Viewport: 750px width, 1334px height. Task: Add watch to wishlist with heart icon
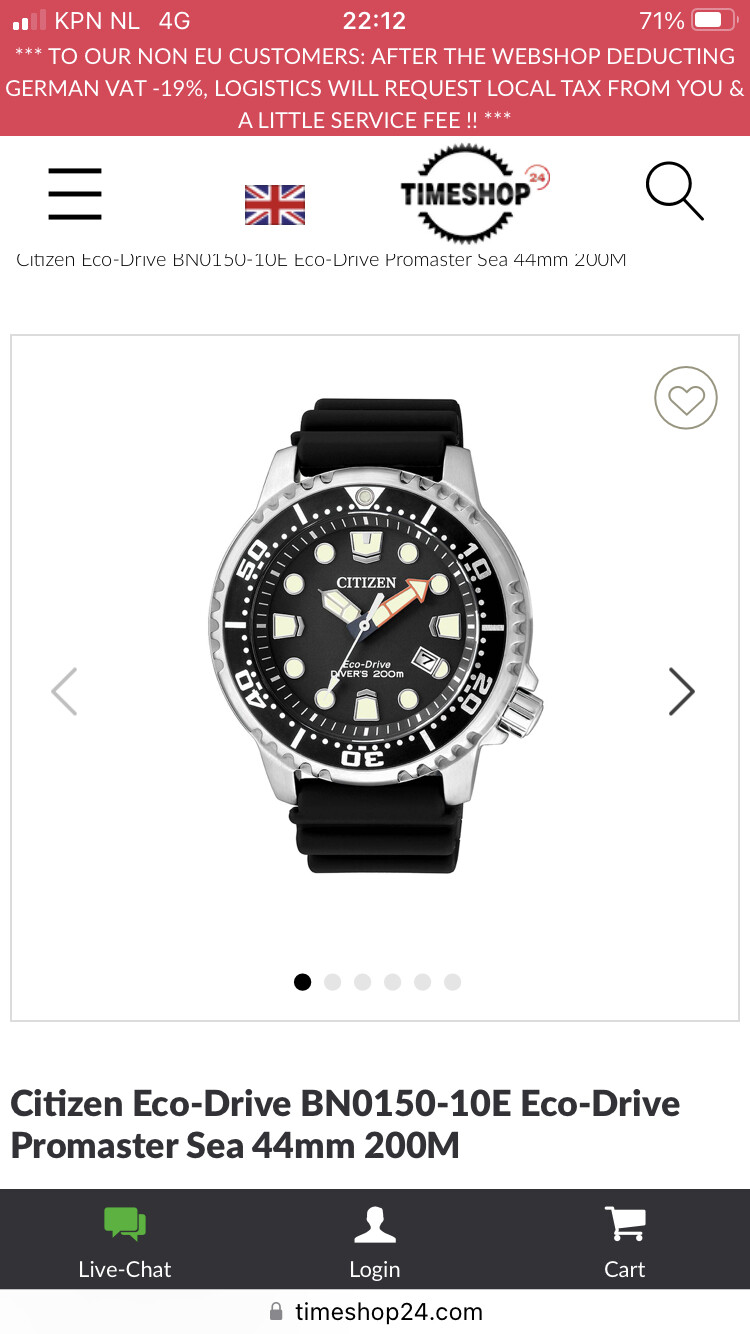click(686, 399)
